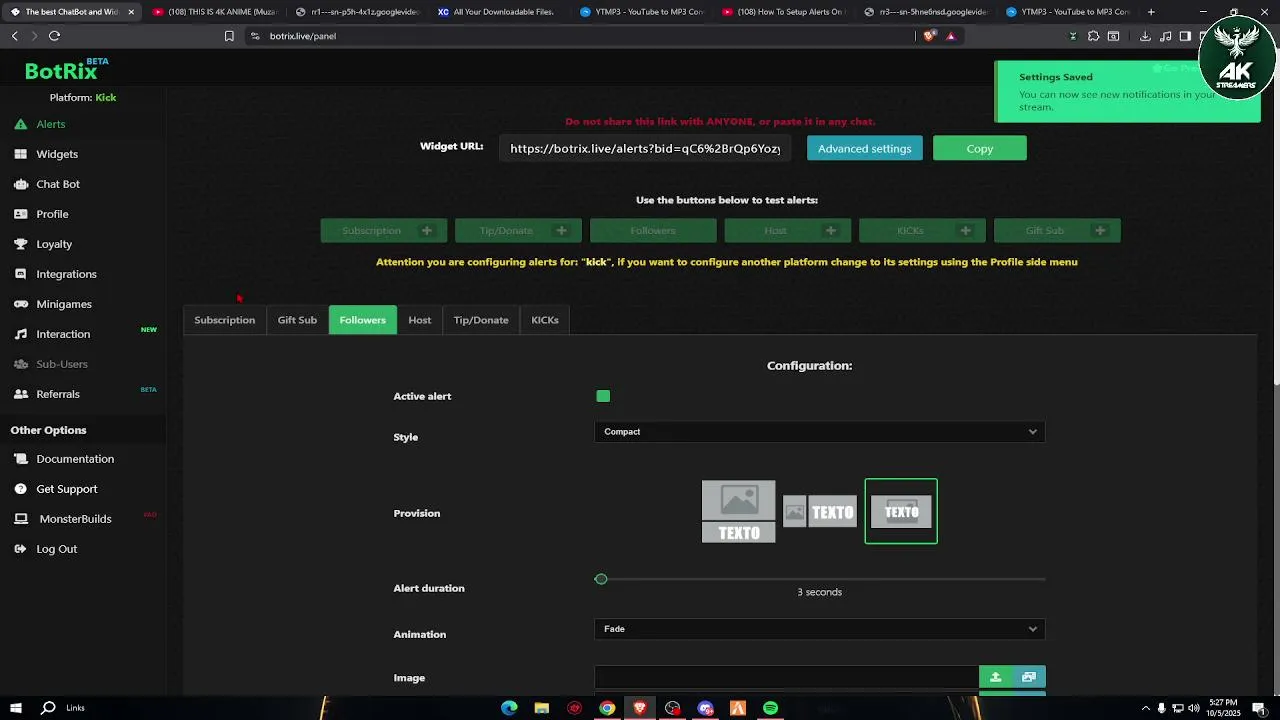
Task: Open File Explorer from the taskbar
Action: point(541,708)
